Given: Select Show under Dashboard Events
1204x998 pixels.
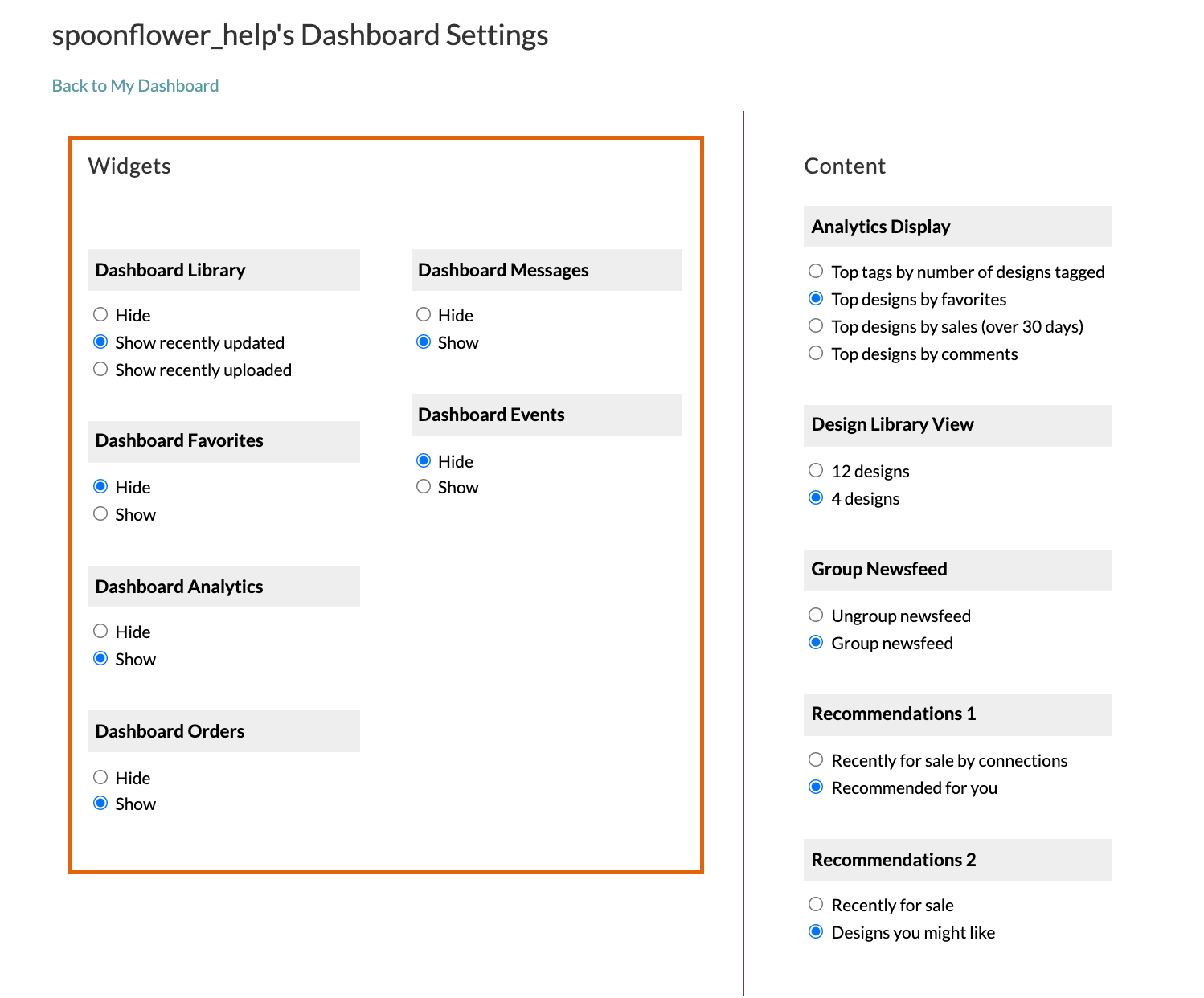Looking at the screenshot, I should (424, 486).
